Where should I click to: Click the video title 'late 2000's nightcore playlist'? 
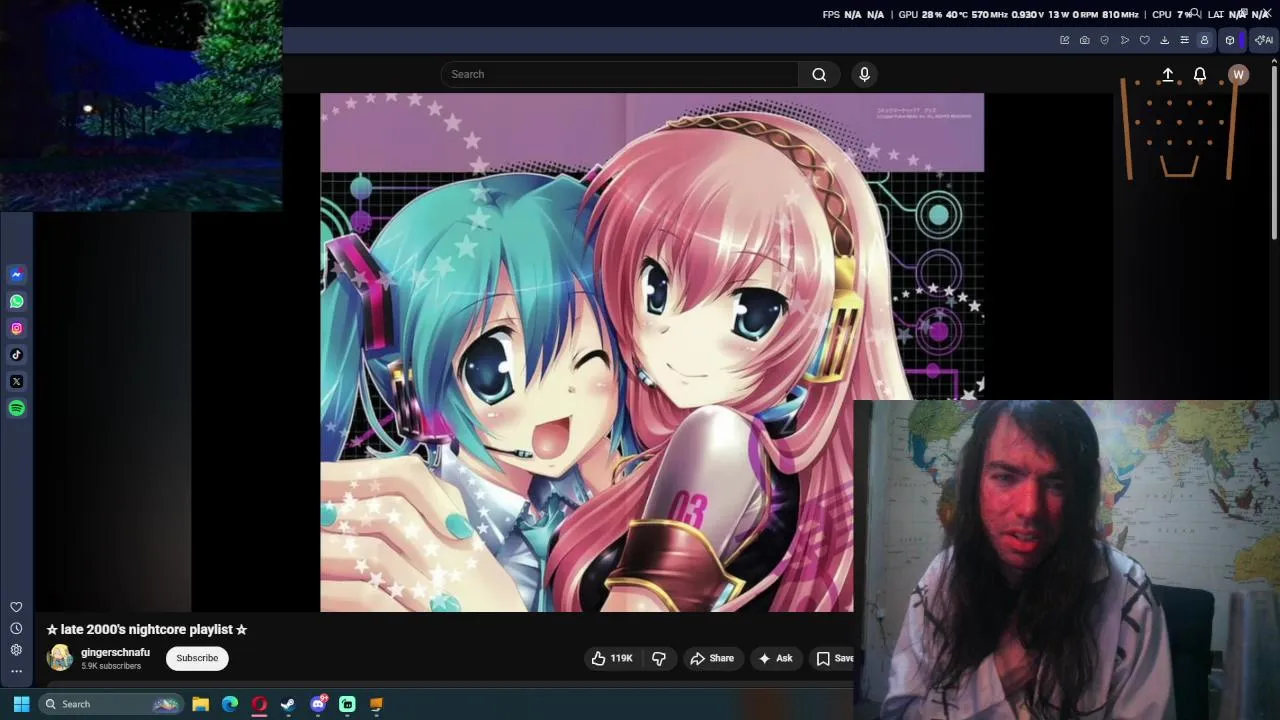[146, 629]
